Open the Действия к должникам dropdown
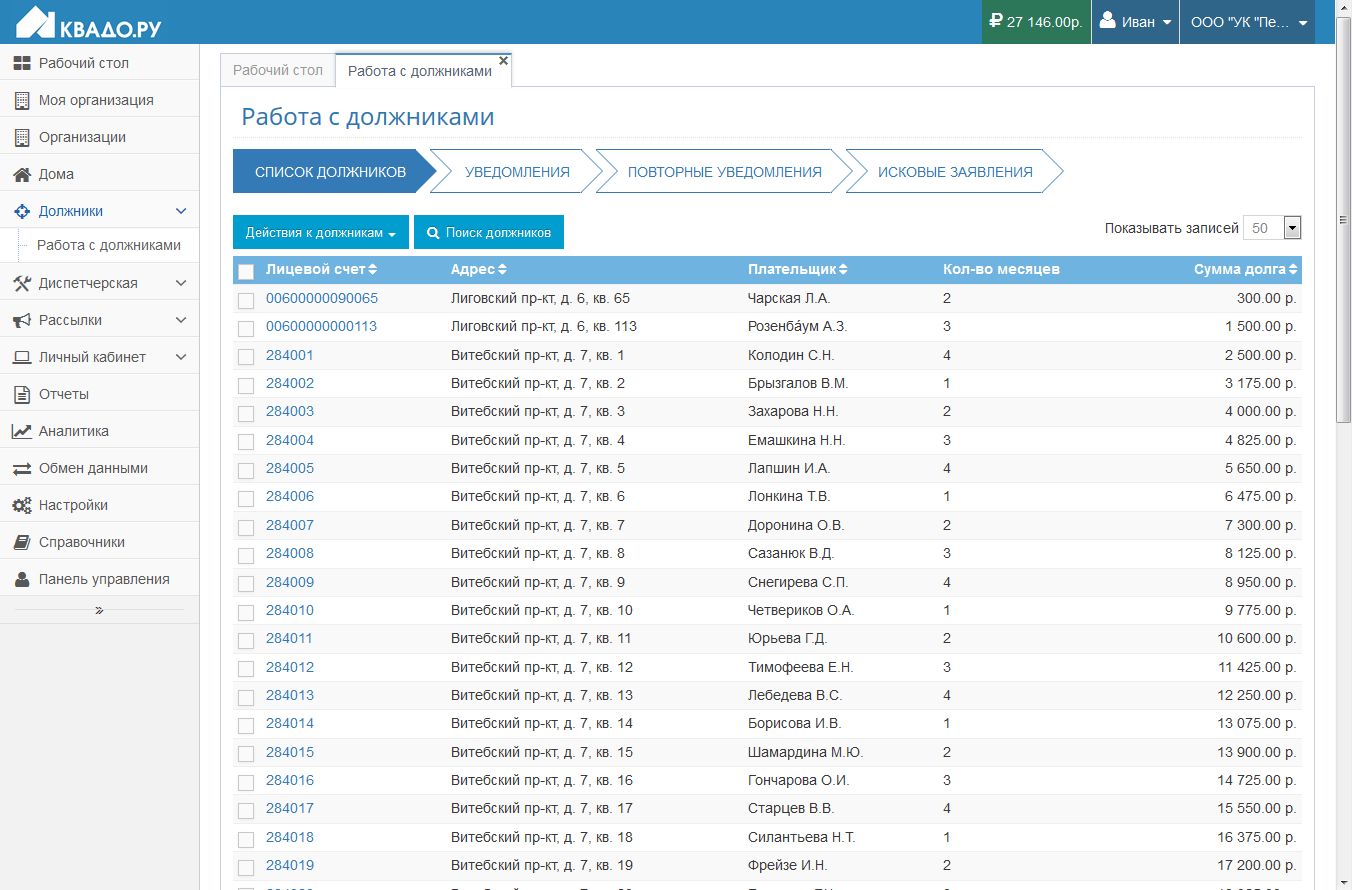 tap(320, 232)
